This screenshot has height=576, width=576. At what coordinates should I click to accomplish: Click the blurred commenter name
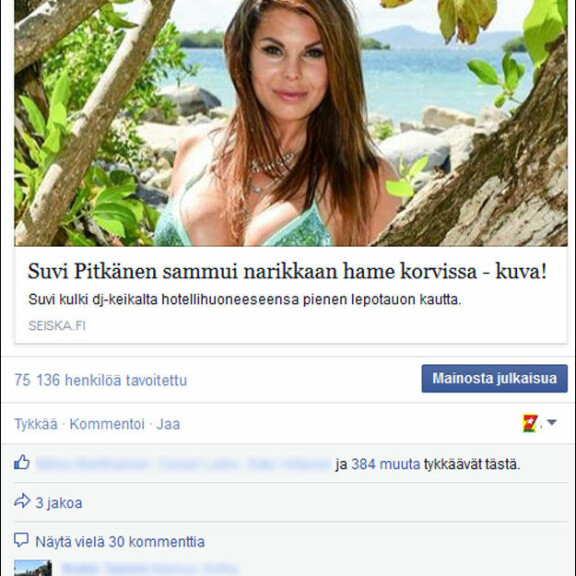150,569
